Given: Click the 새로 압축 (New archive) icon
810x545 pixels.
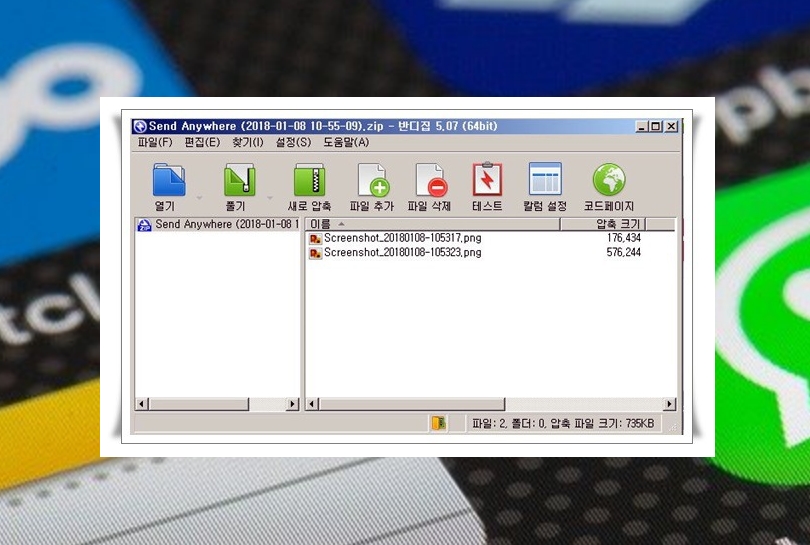Looking at the screenshot, I should pos(309,179).
